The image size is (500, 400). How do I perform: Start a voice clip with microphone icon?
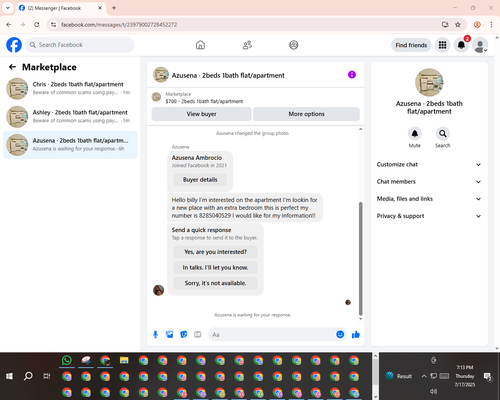coord(155,334)
